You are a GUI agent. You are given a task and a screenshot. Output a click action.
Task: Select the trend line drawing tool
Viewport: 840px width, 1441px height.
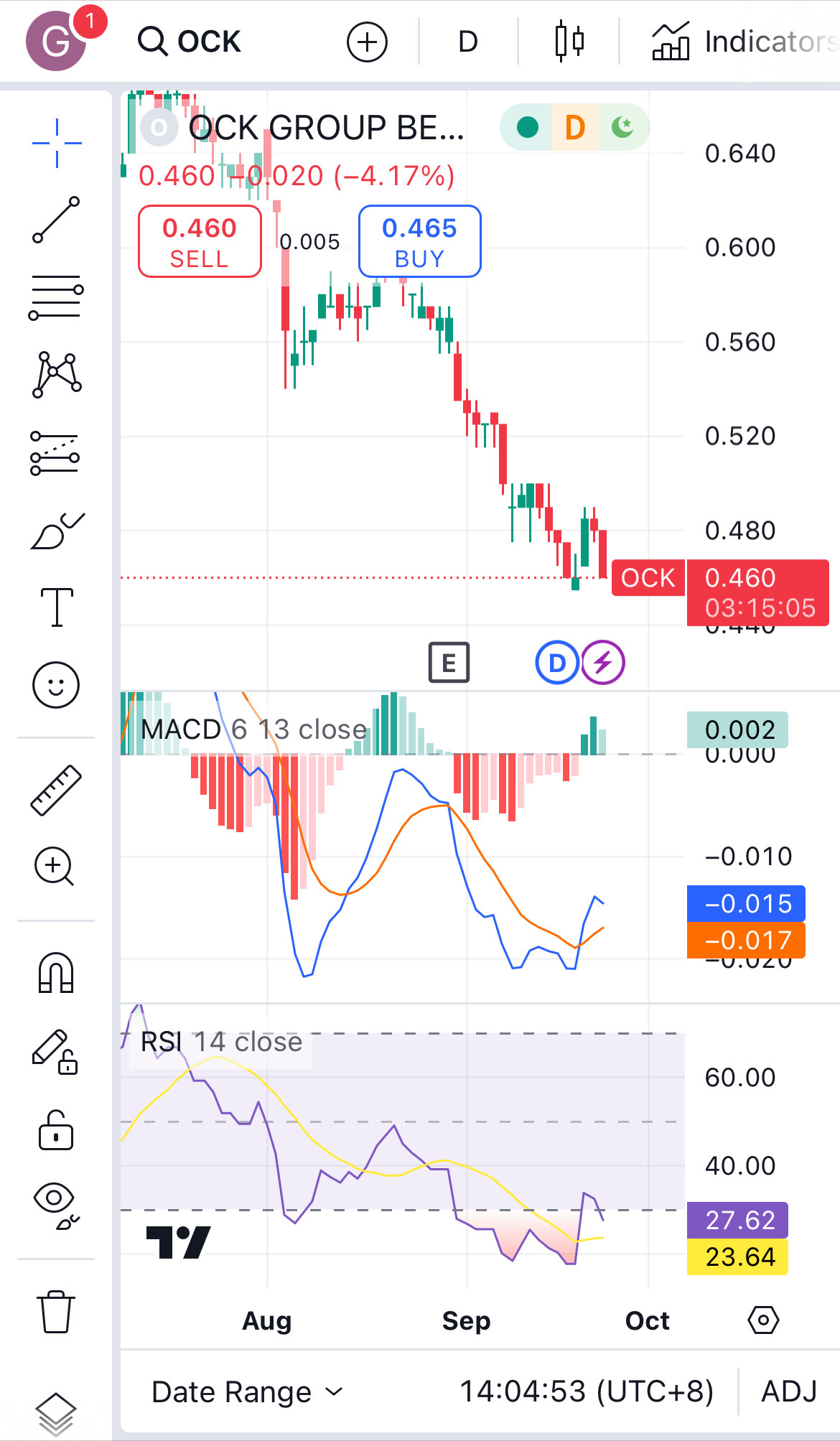pos(56,220)
